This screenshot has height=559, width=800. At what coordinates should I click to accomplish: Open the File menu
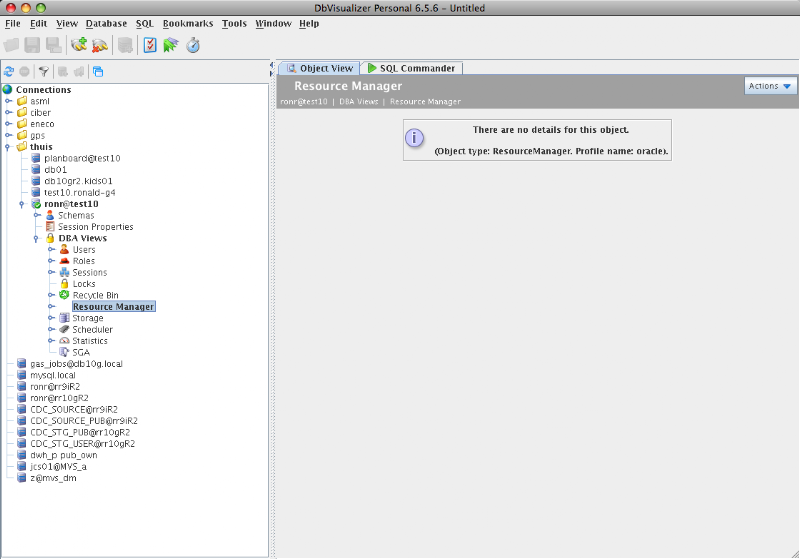[x=13, y=23]
